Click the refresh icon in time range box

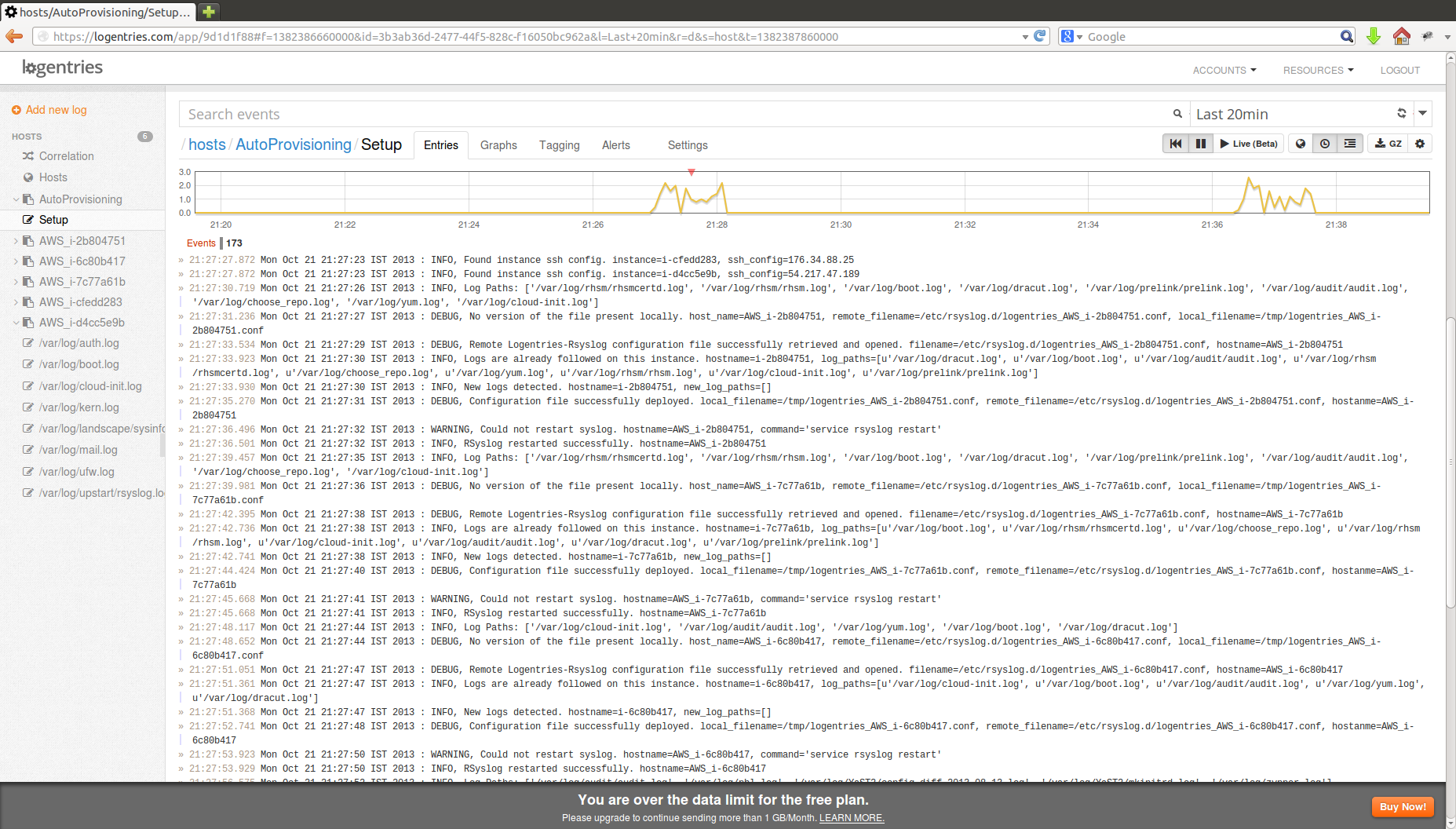(1401, 114)
